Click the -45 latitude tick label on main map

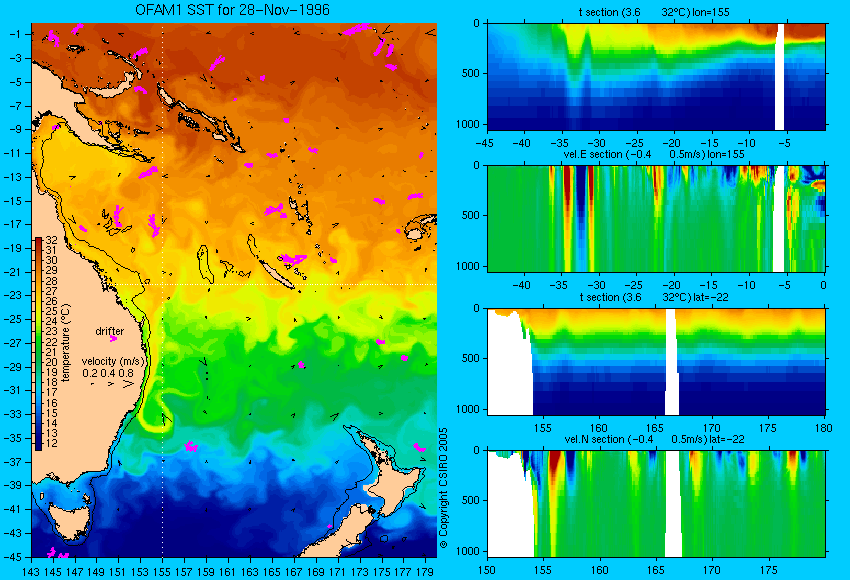13,557
